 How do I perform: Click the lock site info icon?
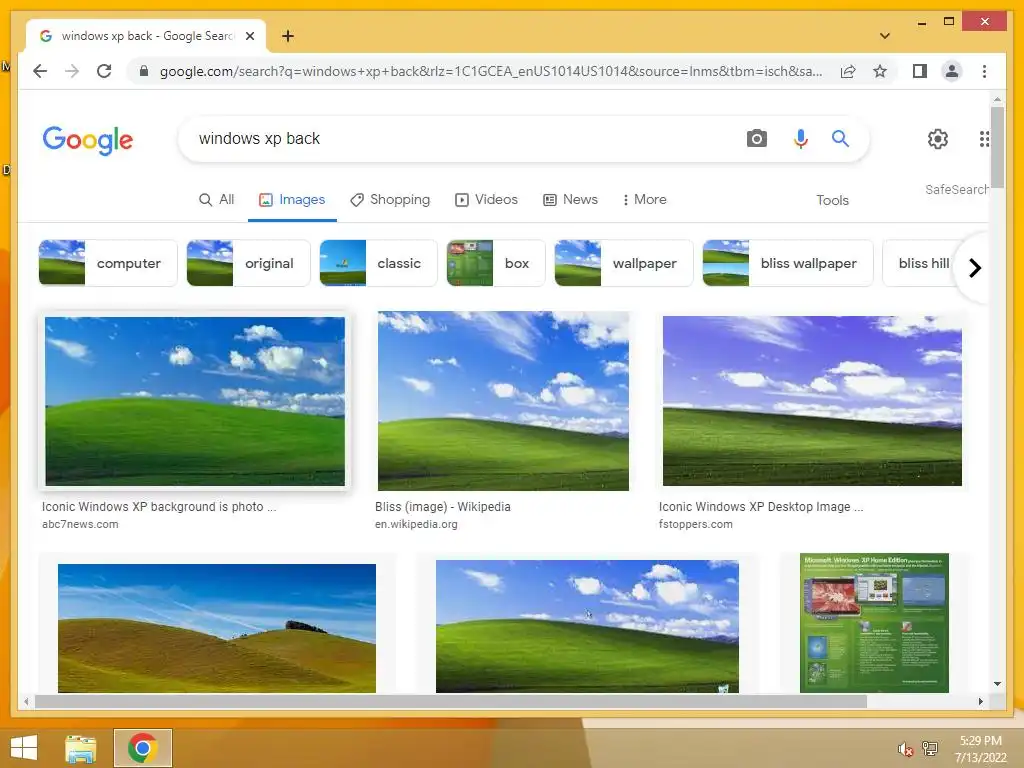(144, 71)
